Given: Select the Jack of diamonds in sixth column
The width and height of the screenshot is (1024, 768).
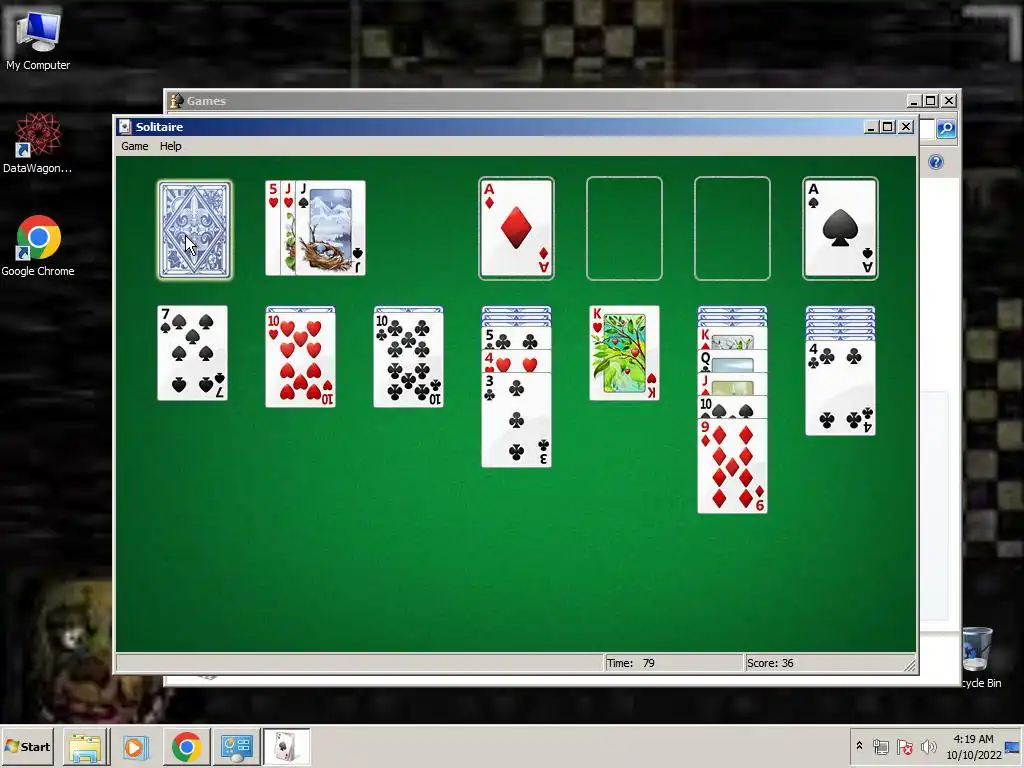Looking at the screenshot, I should click(x=732, y=384).
